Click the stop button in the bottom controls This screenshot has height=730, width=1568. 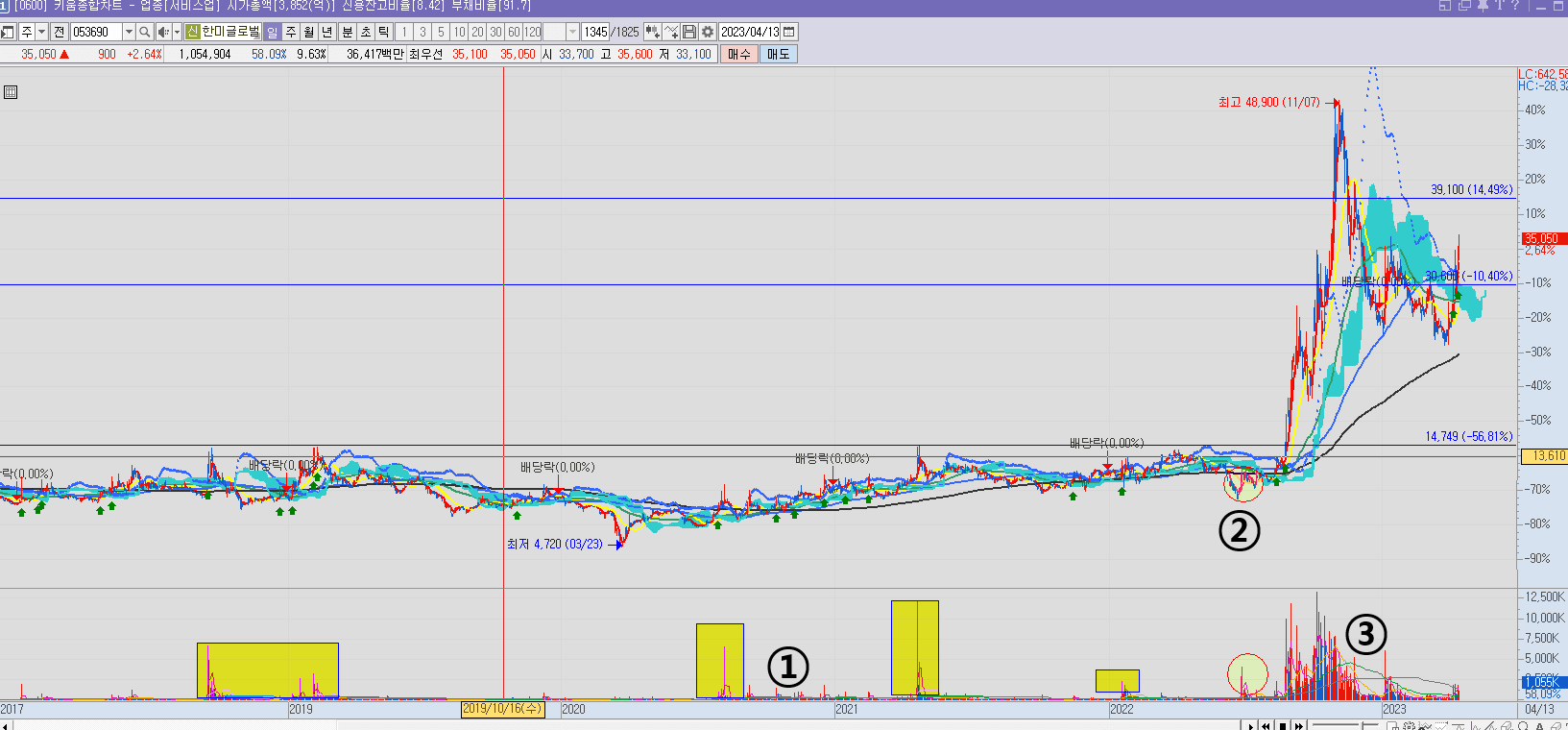[x=1283, y=725]
